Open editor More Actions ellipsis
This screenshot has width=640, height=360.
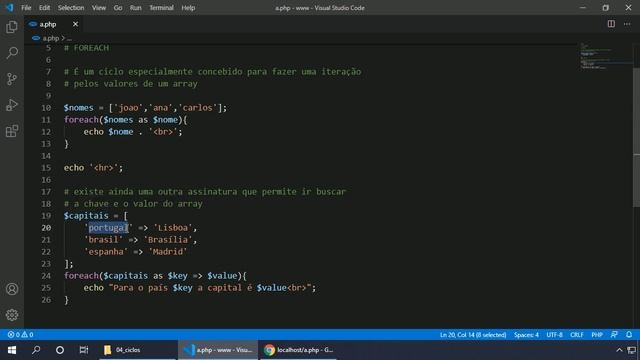627,24
